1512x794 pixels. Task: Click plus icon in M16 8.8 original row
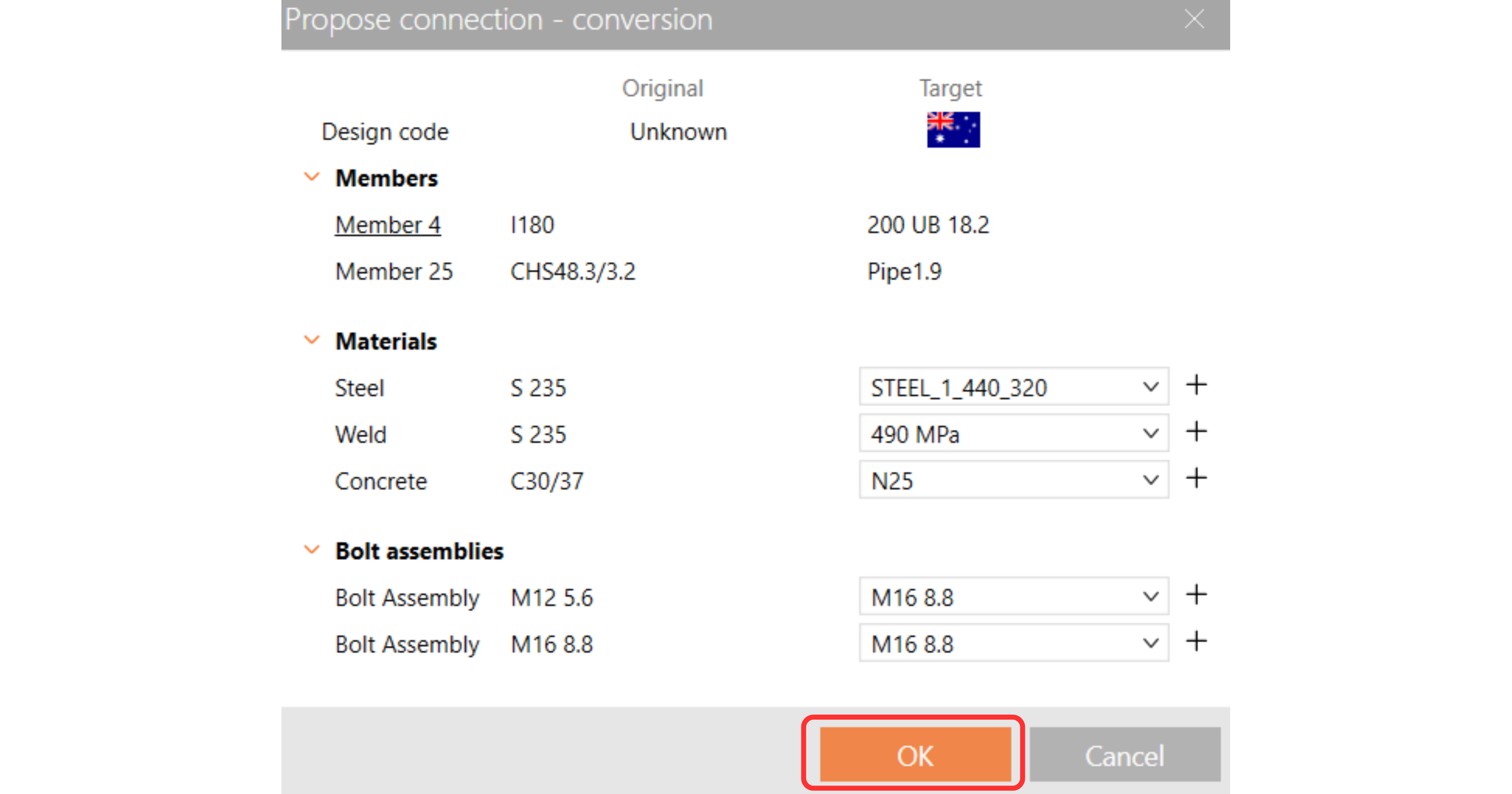click(x=1196, y=642)
